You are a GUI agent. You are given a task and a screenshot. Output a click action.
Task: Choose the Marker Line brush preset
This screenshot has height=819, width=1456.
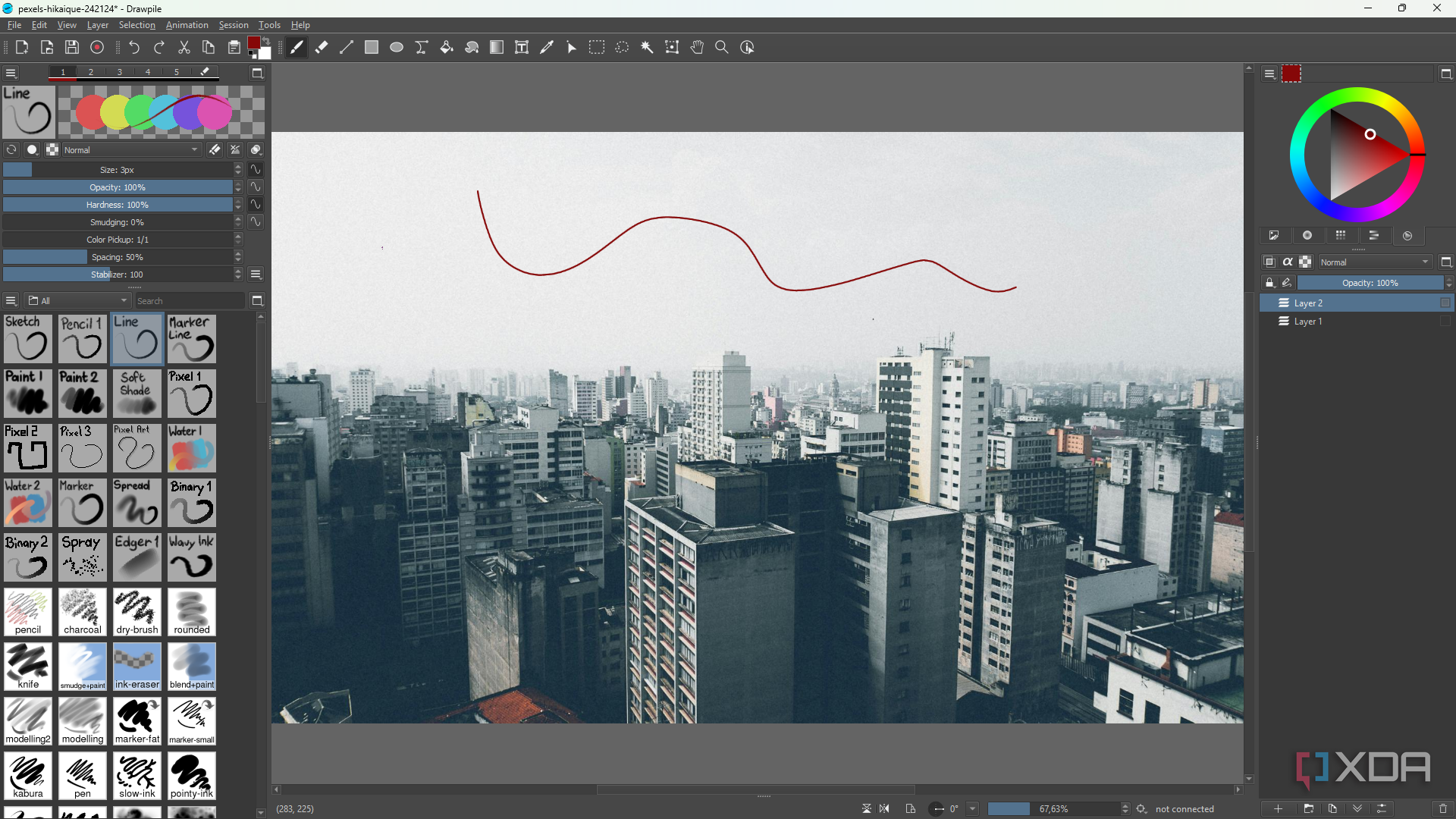click(x=192, y=339)
